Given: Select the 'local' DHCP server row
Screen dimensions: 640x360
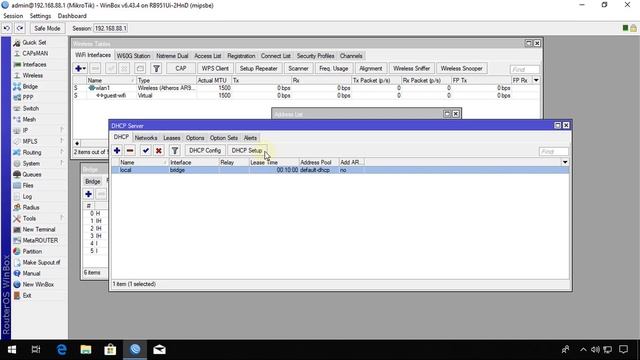Looking at the screenshot, I should 340,170.
